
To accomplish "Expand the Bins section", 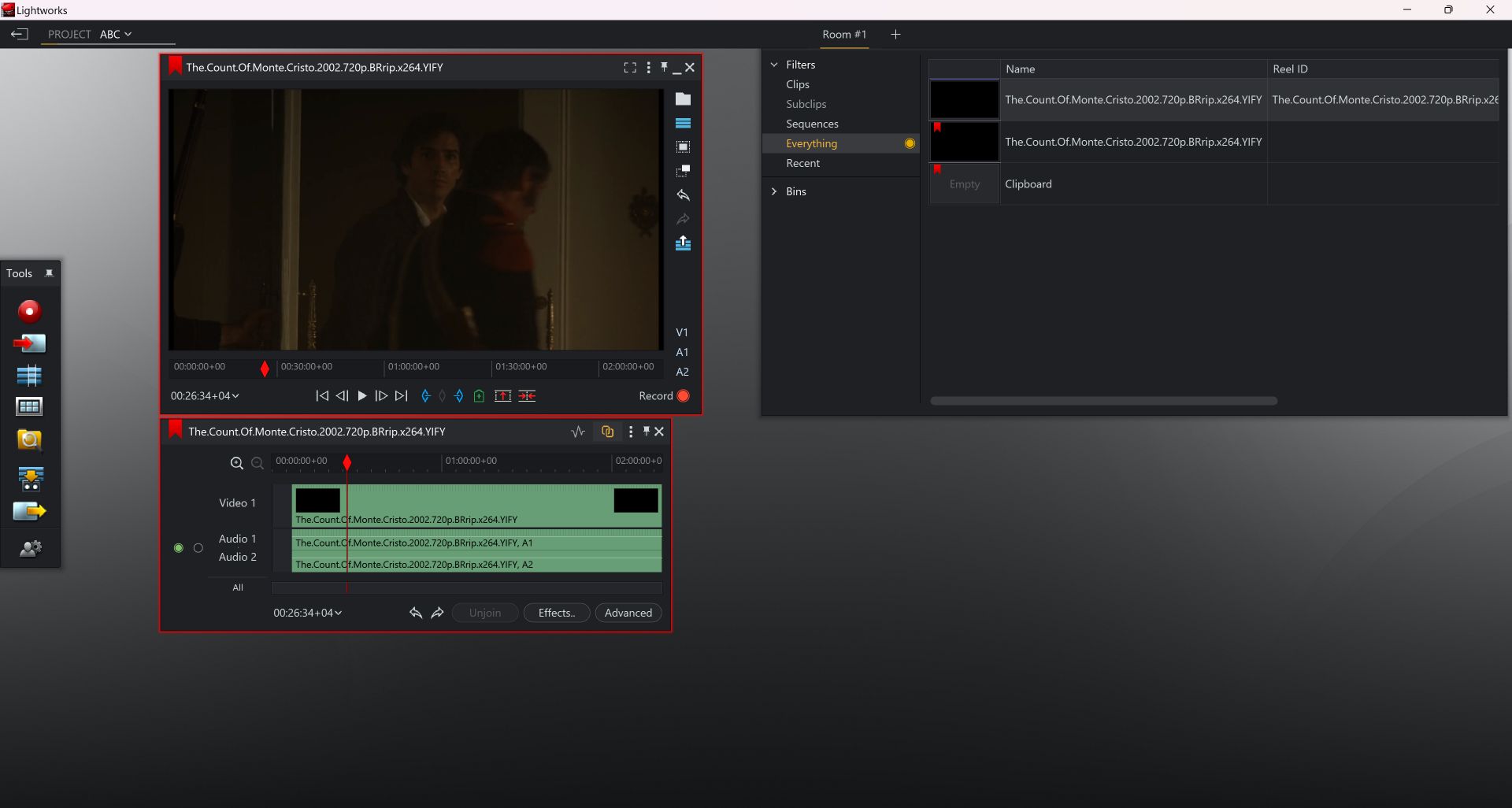I will pyautogui.click(x=774, y=191).
